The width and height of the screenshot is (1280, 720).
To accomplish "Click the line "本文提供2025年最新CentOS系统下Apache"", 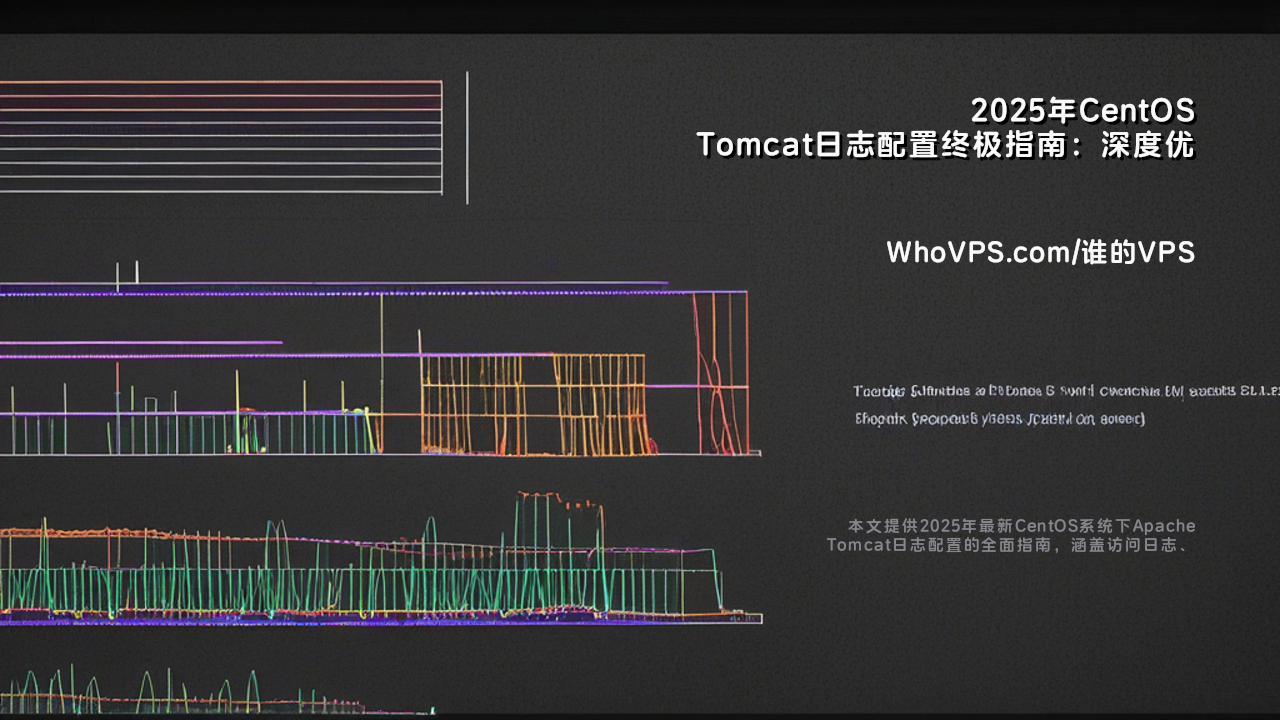I will tap(1021, 526).
